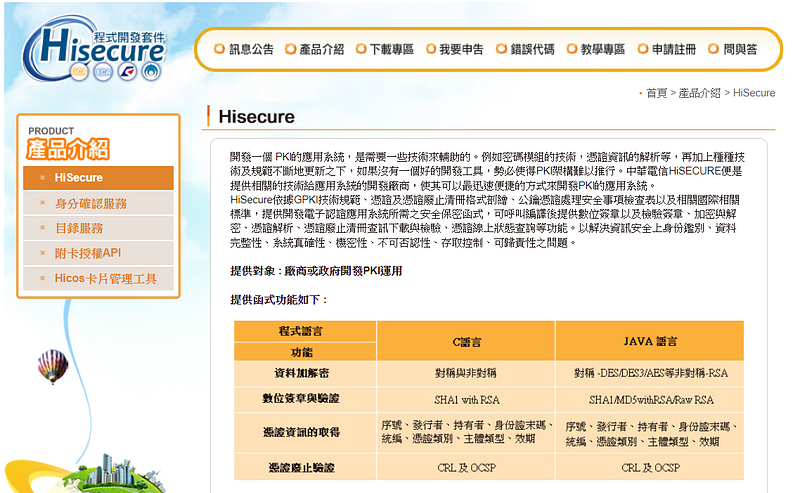
Task: Click the 對稱-DES/DES3/AES等非對稱-RSA cell
Action: click(650, 374)
